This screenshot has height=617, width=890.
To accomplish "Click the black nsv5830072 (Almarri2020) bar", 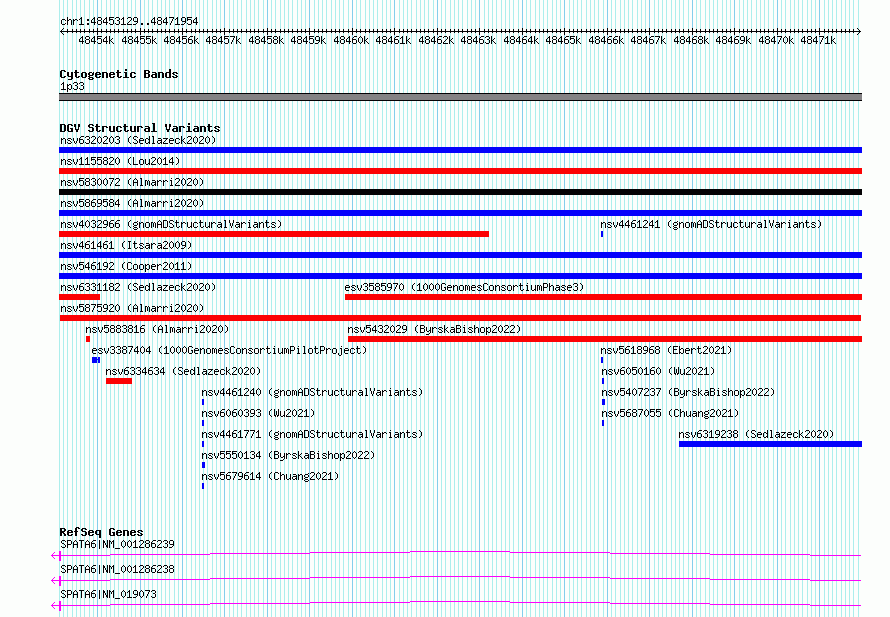I will [460, 192].
